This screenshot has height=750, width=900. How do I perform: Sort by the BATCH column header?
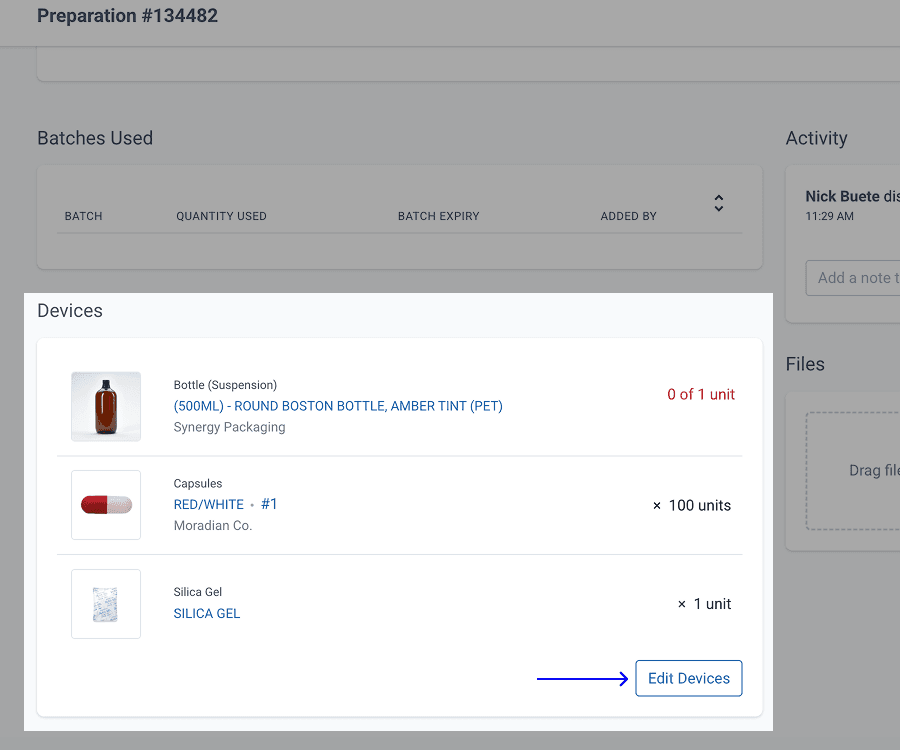(x=83, y=216)
